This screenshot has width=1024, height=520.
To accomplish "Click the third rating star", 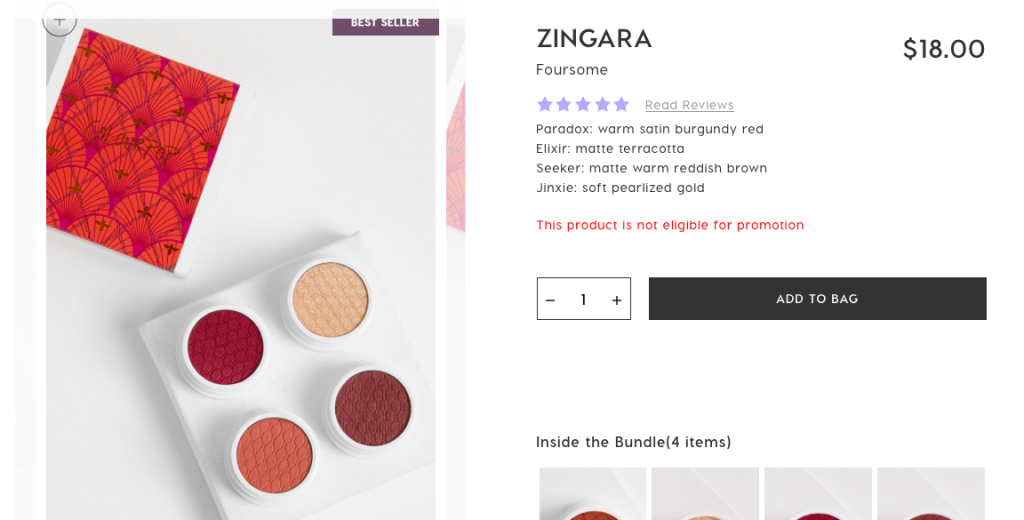I will pos(583,104).
